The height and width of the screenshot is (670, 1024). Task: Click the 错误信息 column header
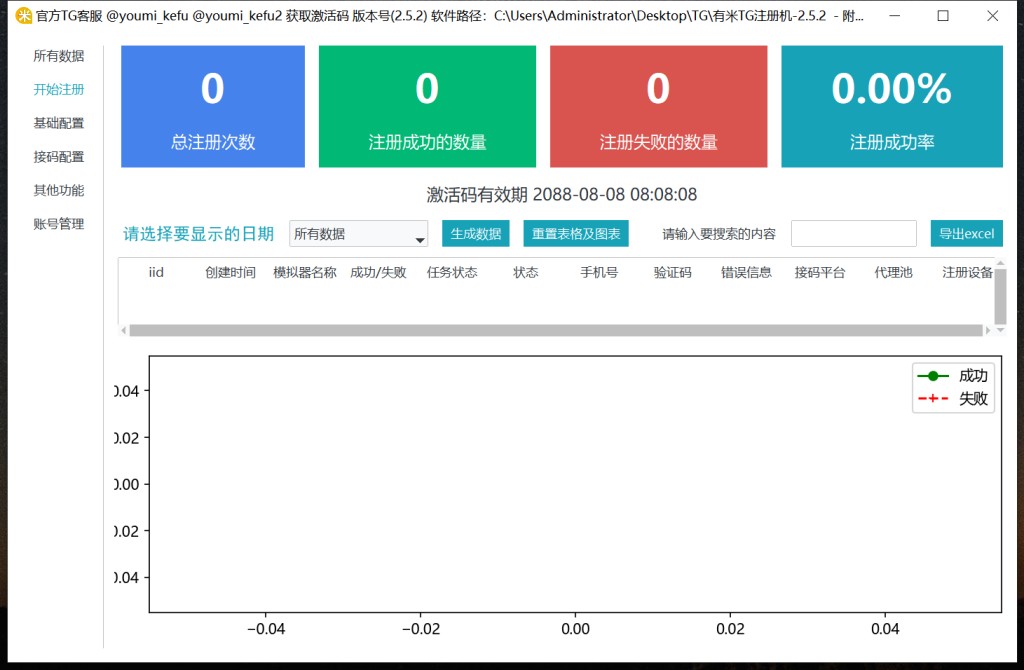[x=746, y=272]
